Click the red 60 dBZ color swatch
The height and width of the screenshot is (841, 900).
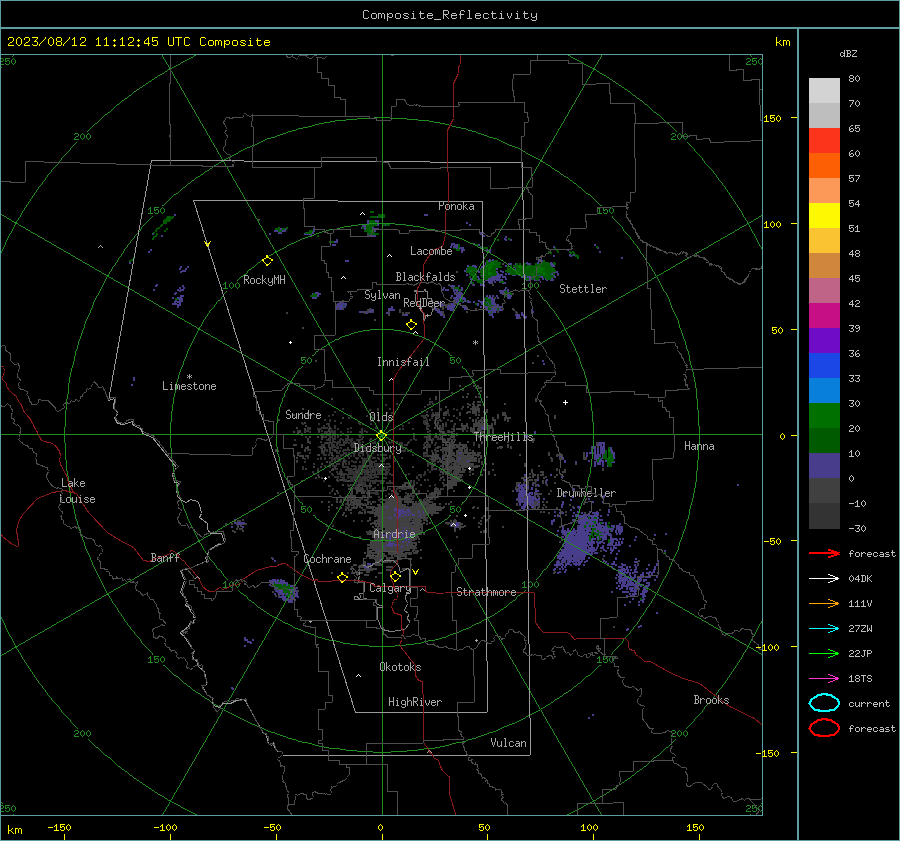[824, 140]
